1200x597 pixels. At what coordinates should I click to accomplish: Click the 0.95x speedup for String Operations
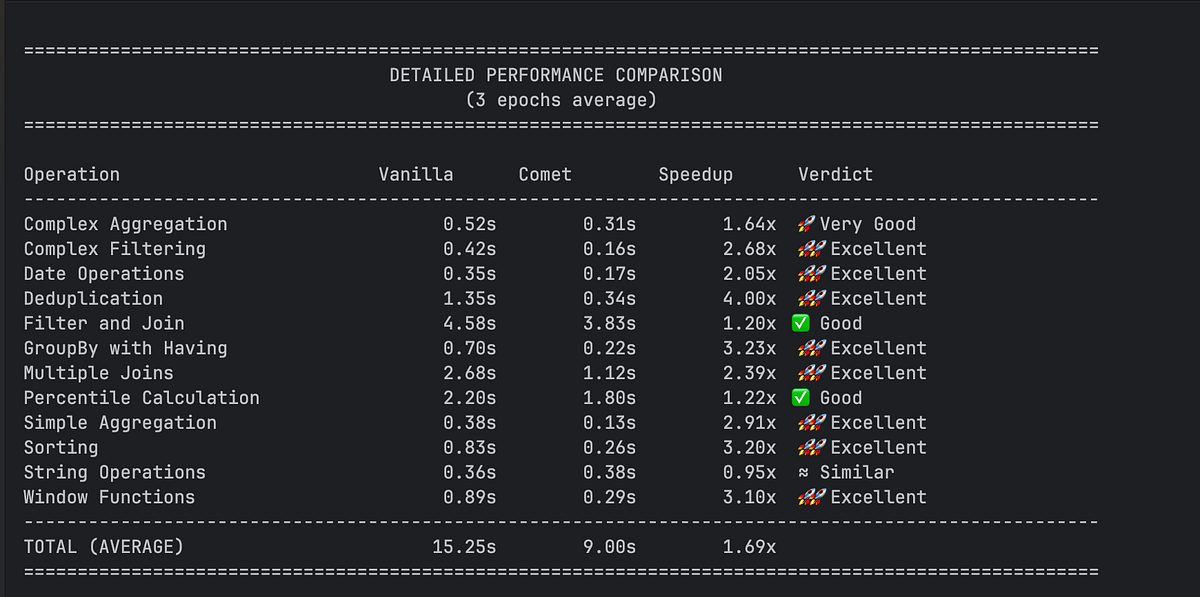point(750,472)
